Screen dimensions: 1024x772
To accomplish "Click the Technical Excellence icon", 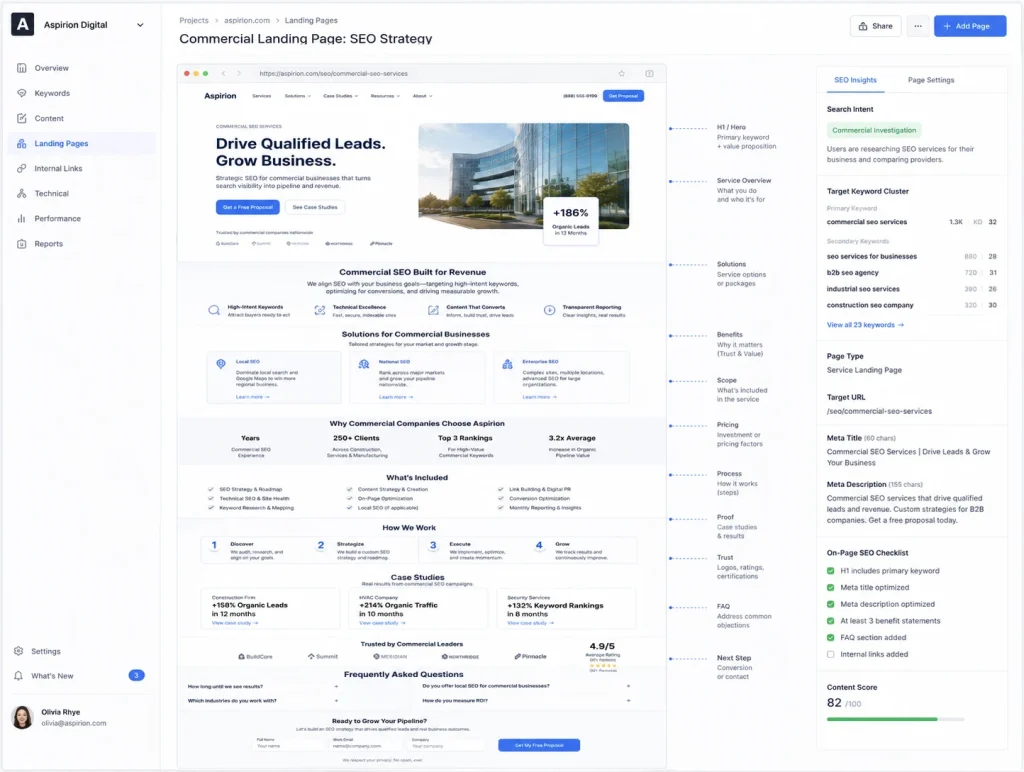I will (319, 310).
